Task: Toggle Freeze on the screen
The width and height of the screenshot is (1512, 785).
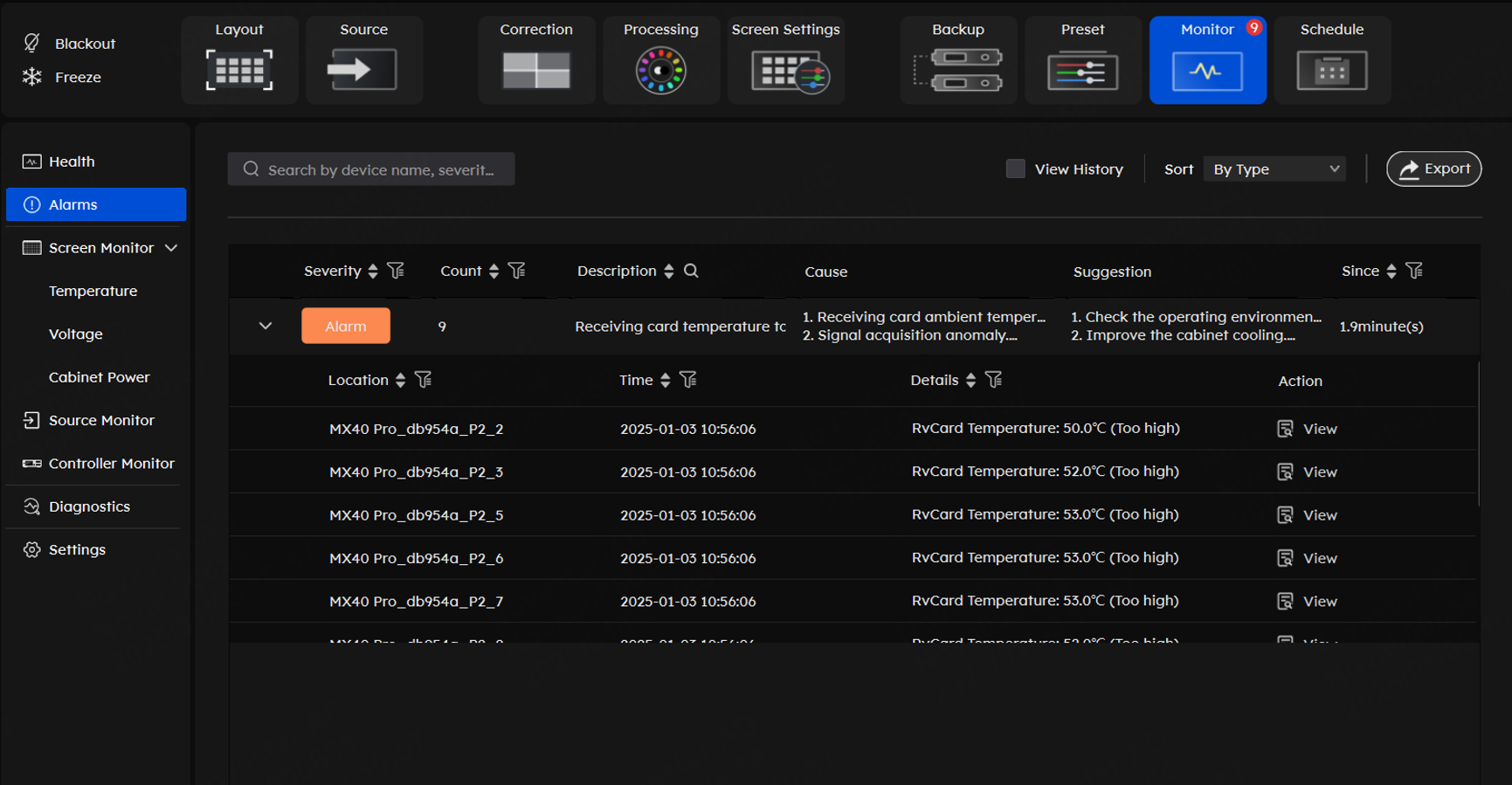Action: tap(63, 77)
